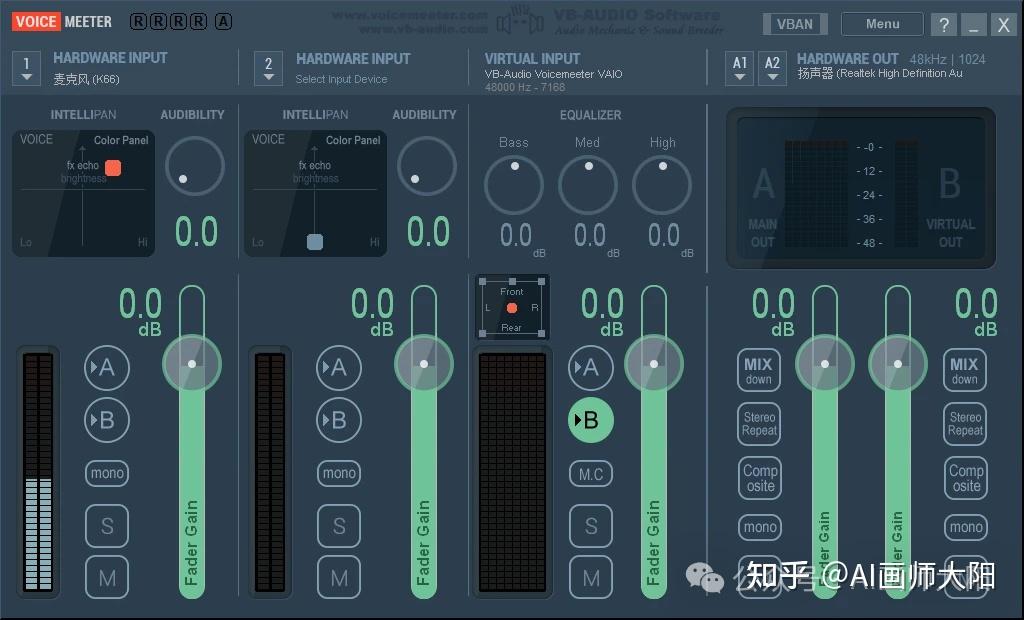Click fader gain knob of Virtual Input

point(654,364)
